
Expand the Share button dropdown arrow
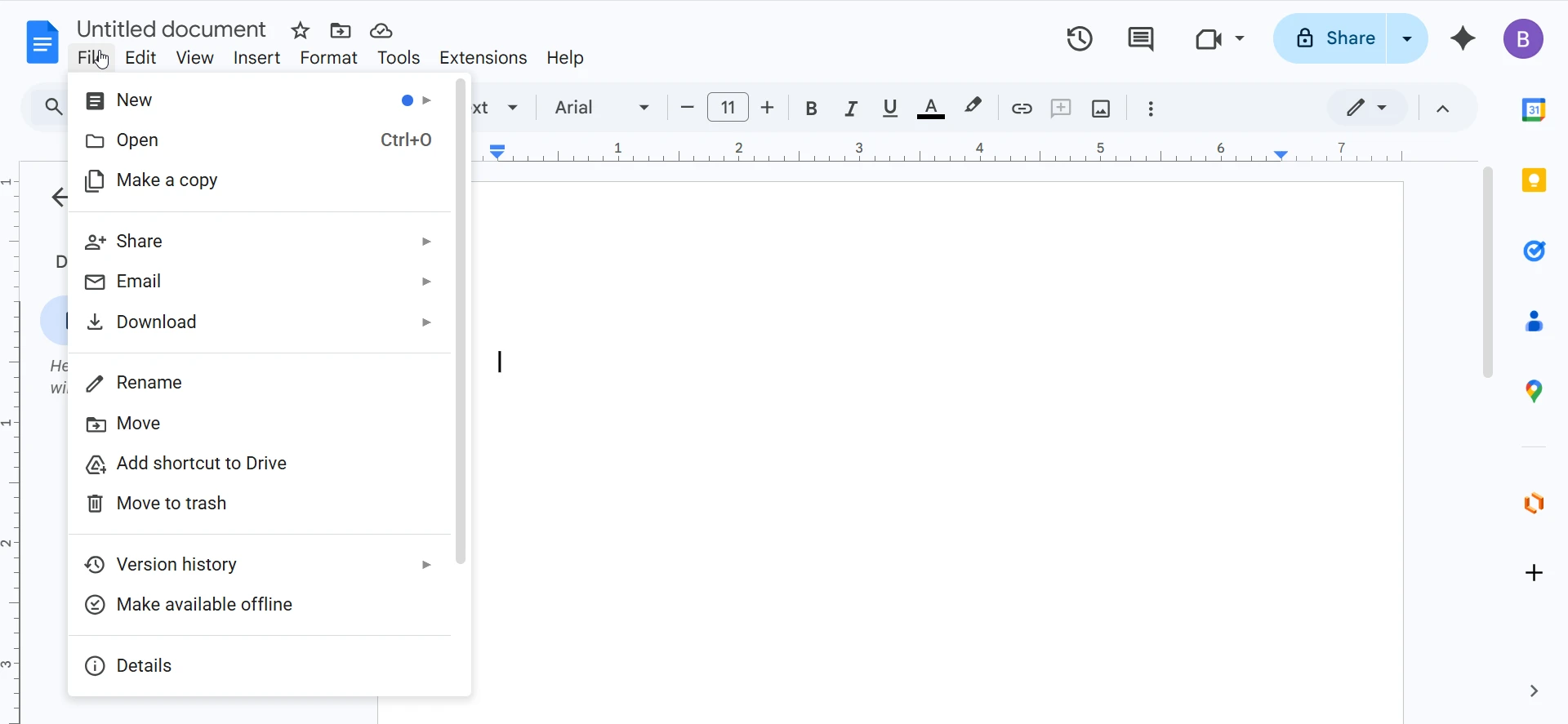pos(1407,38)
